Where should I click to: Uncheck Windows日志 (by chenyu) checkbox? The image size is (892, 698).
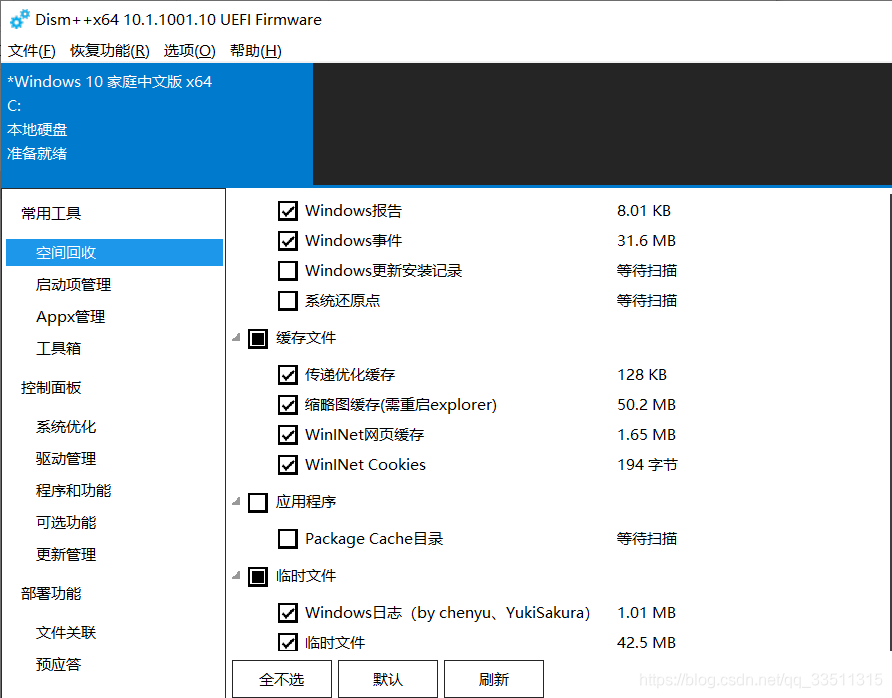(288, 613)
